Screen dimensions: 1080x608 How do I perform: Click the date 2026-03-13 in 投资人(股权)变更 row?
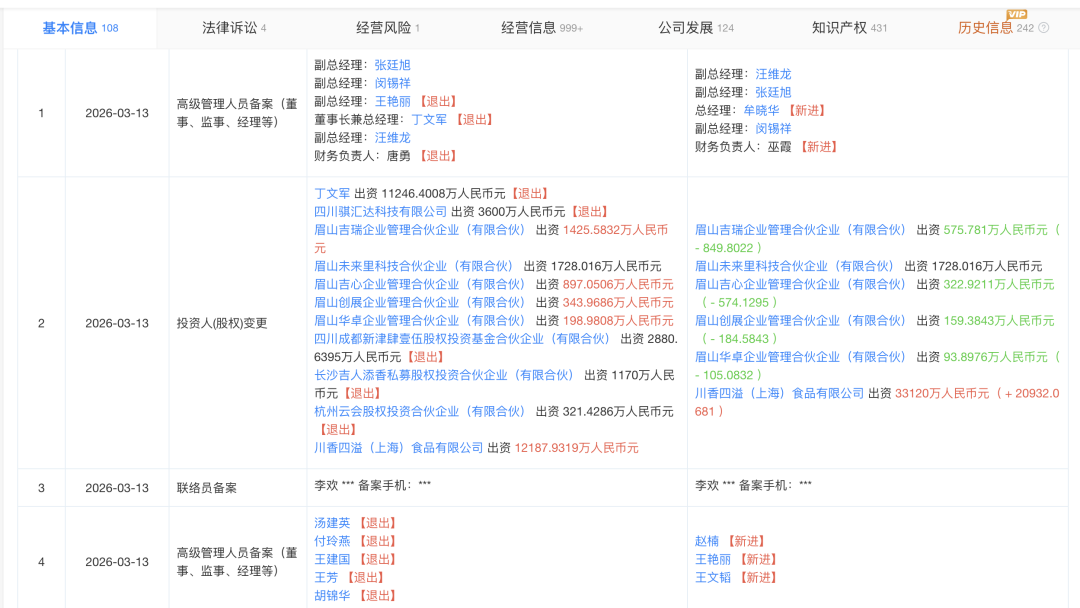coord(117,324)
